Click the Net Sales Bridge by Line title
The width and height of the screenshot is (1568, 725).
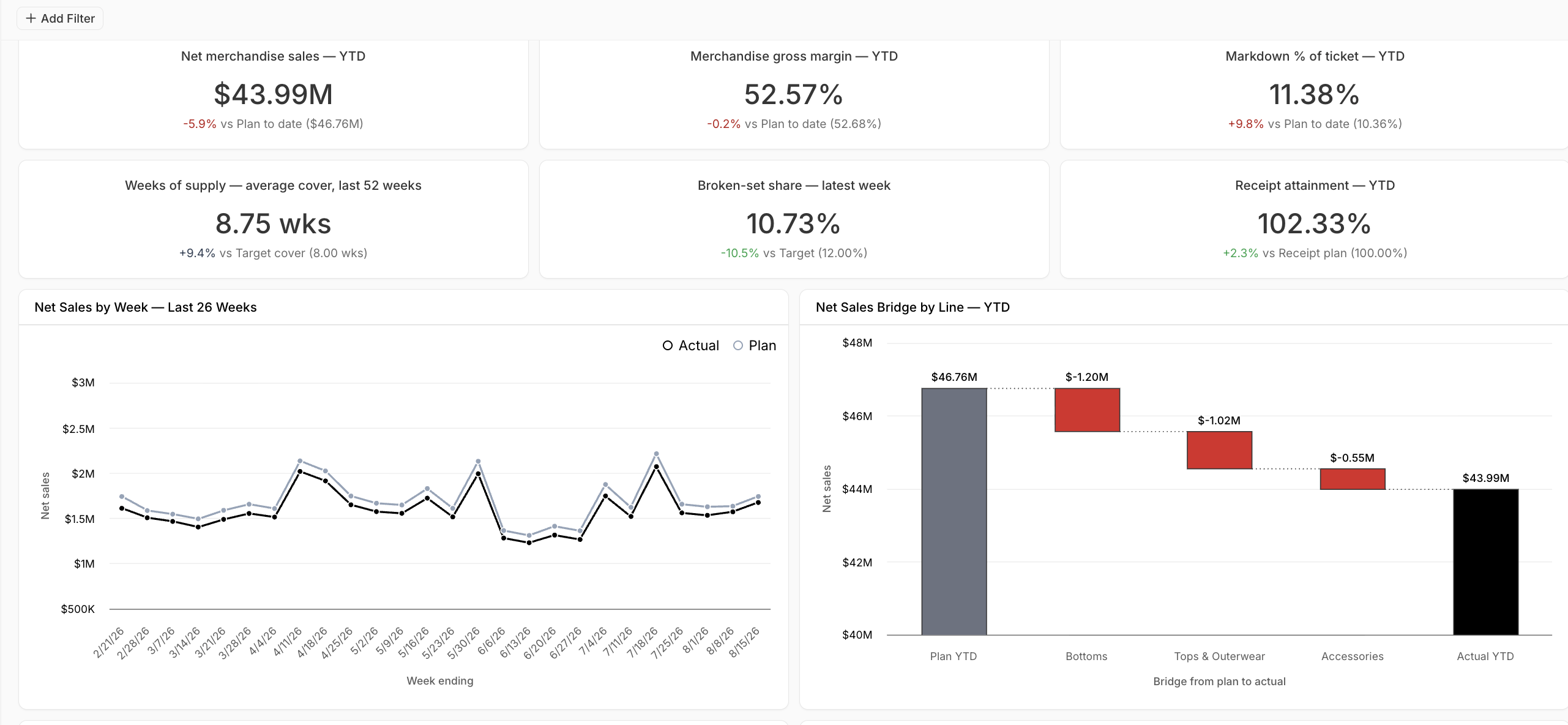[913, 307]
